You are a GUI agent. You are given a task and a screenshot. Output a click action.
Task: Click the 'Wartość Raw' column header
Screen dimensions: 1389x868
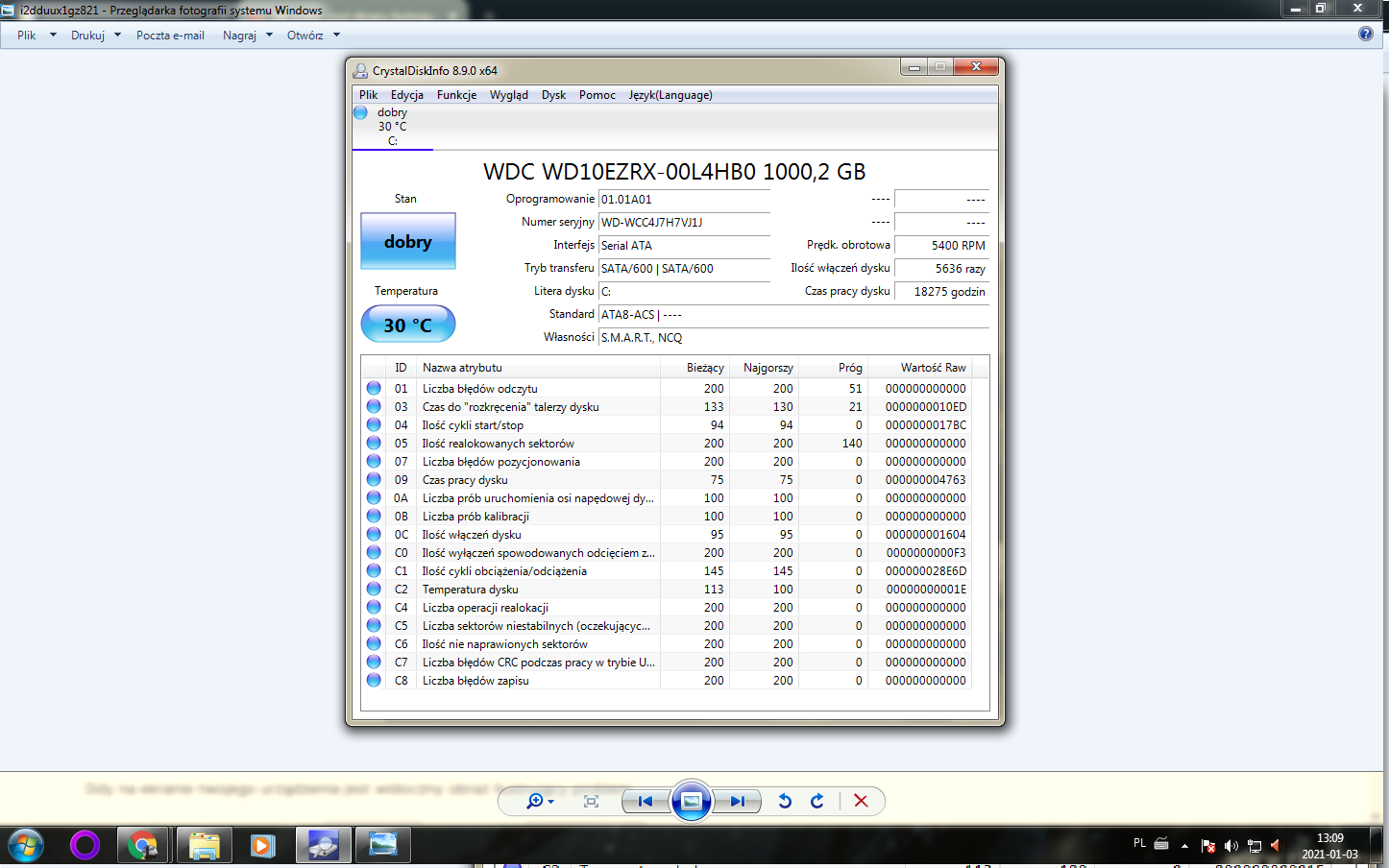[x=920, y=368]
